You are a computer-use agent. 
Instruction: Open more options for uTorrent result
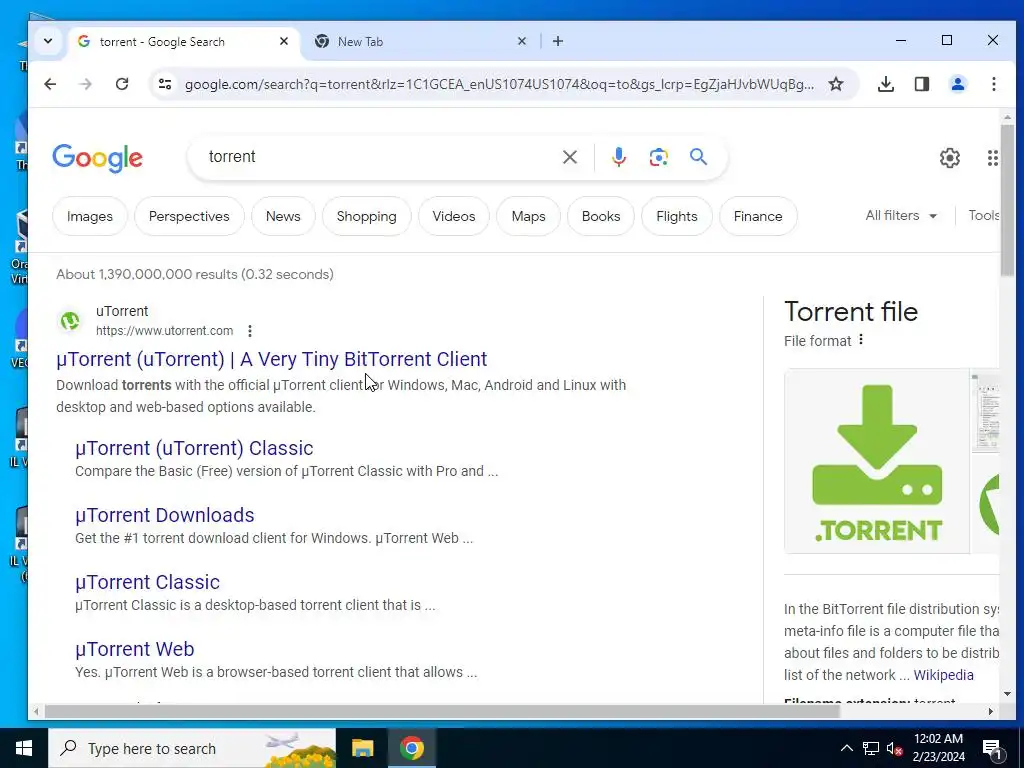[x=249, y=331]
